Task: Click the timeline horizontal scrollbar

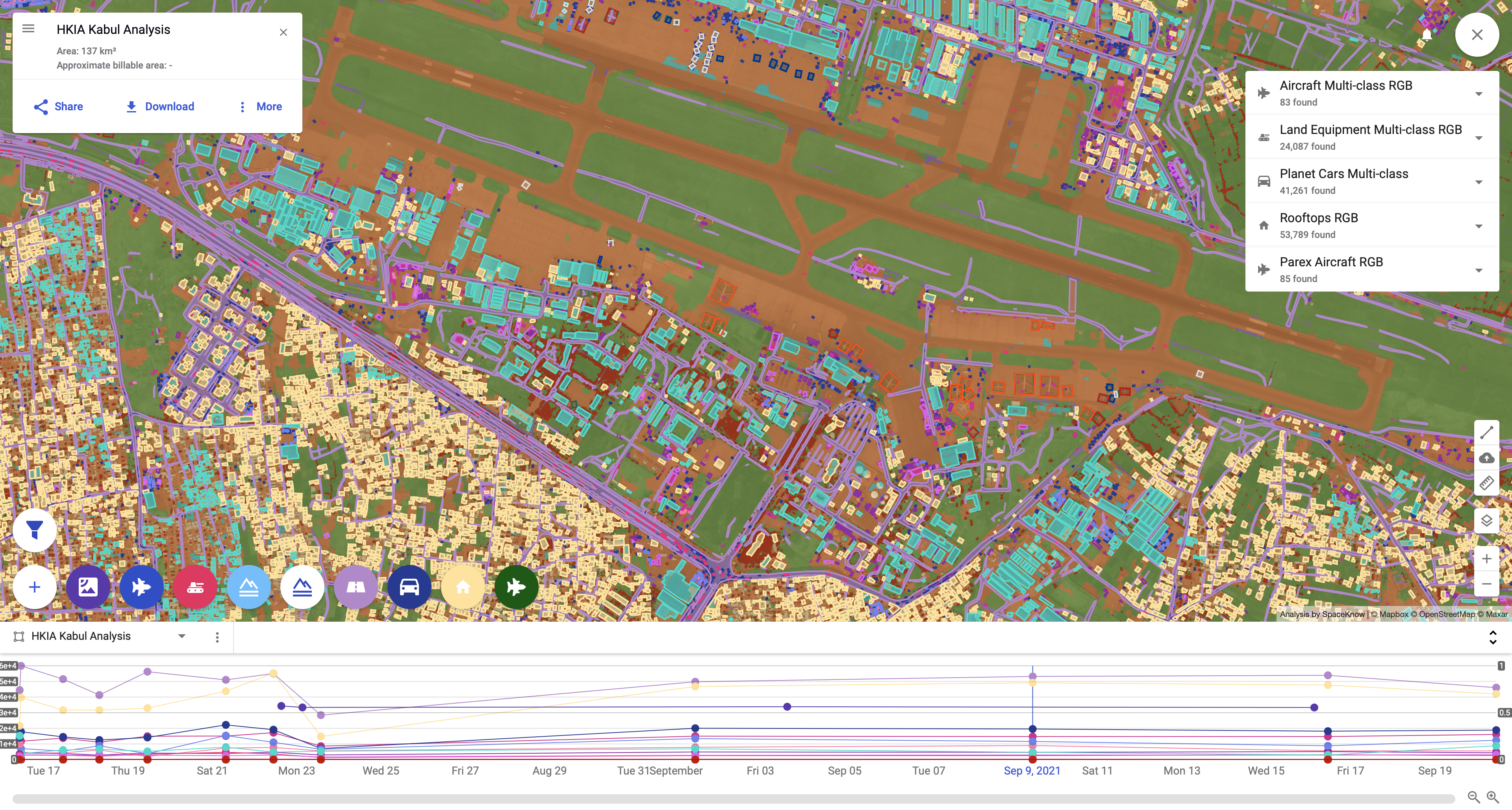Action: pyautogui.click(x=734, y=798)
